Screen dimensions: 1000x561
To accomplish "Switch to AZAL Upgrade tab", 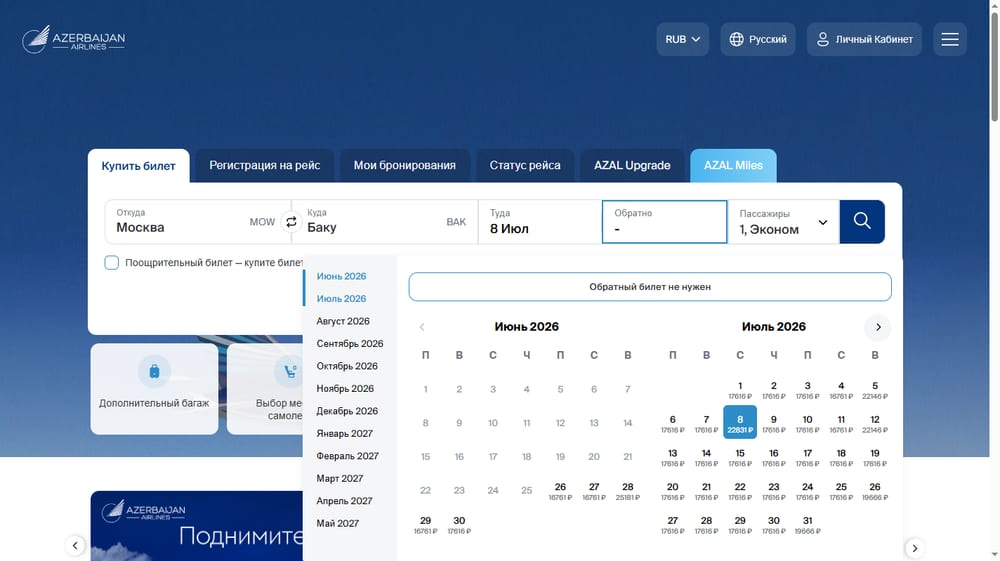I will [632, 166].
